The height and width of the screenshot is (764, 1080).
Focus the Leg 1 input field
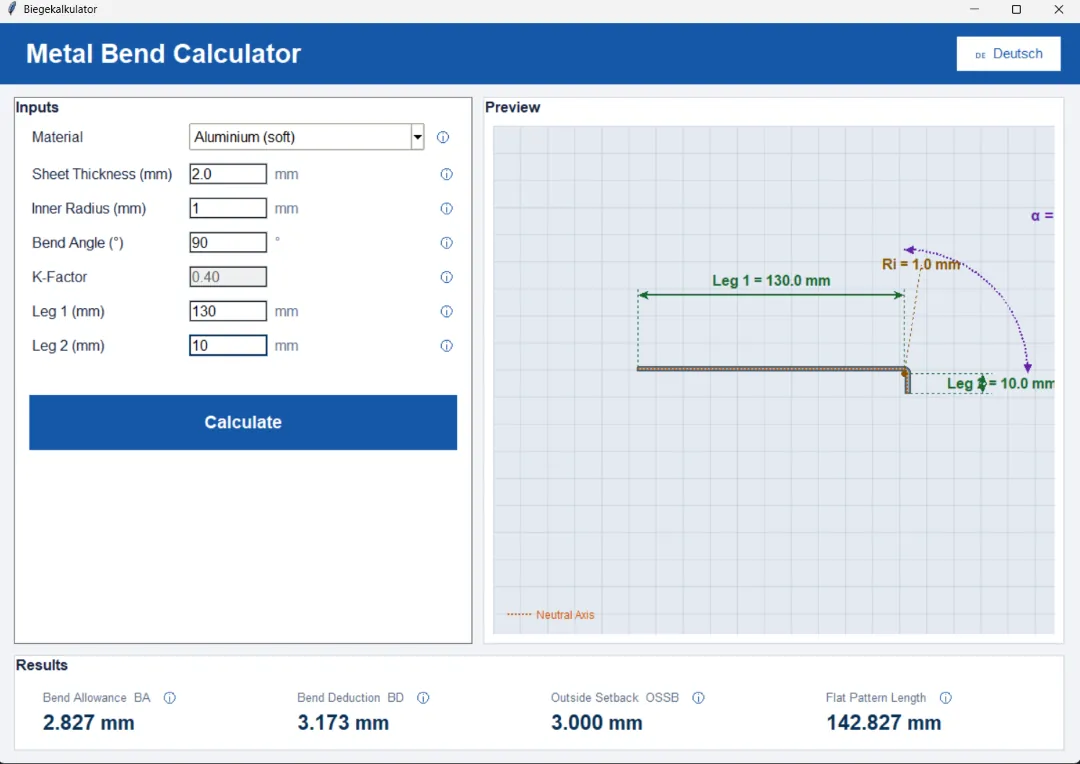coord(228,311)
